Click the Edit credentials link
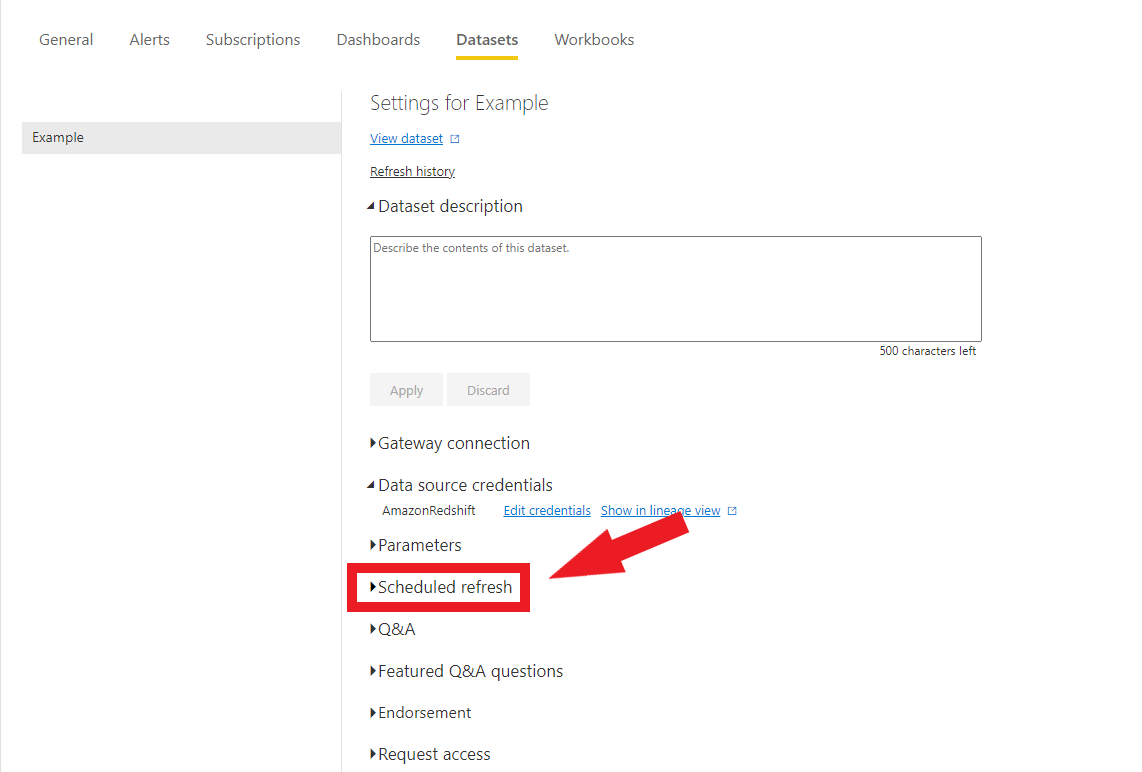This screenshot has height=772, width=1142. tap(546, 510)
